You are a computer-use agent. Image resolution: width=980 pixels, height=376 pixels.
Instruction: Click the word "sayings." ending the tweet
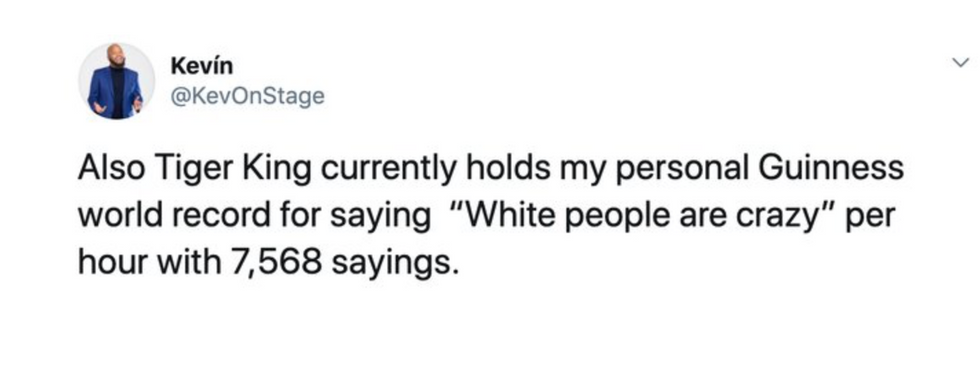pos(391,264)
